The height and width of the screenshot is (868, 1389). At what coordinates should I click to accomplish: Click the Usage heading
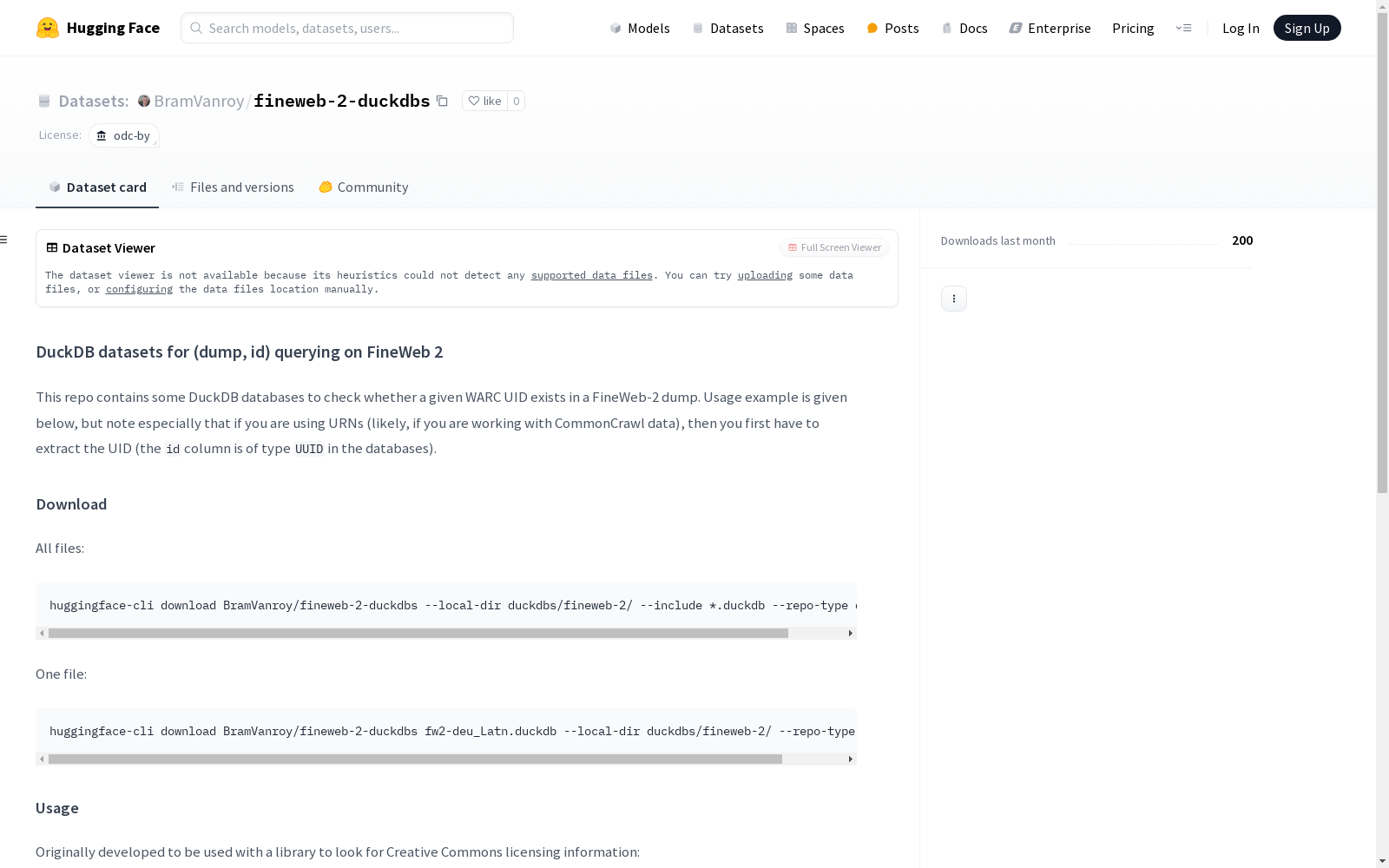click(57, 808)
